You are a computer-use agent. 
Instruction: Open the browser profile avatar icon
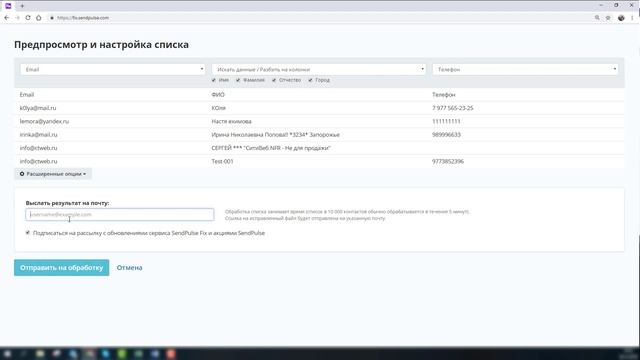click(x=621, y=18)
